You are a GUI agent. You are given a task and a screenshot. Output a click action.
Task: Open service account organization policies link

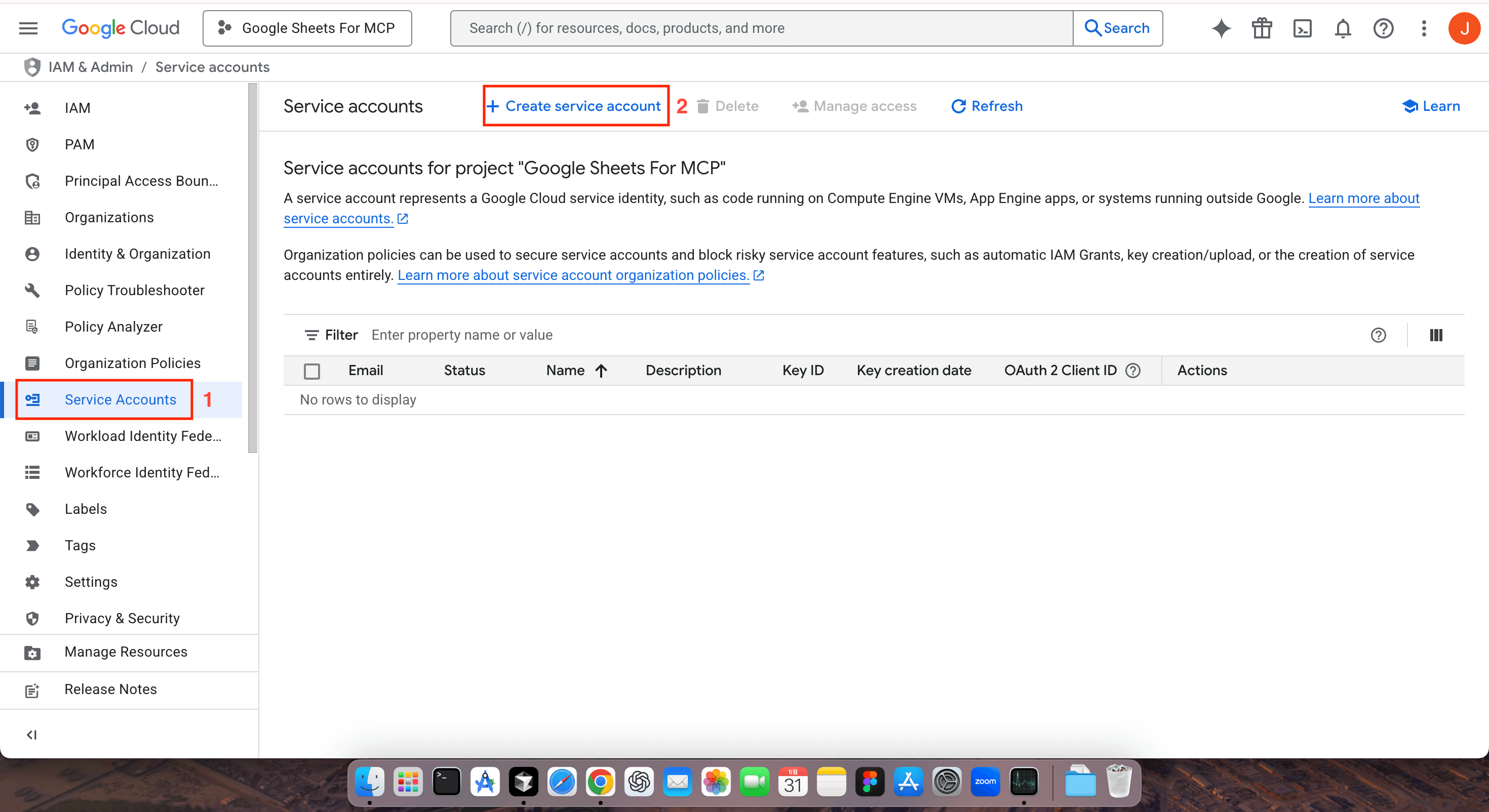pyautogui.click(x=580, y=275)
